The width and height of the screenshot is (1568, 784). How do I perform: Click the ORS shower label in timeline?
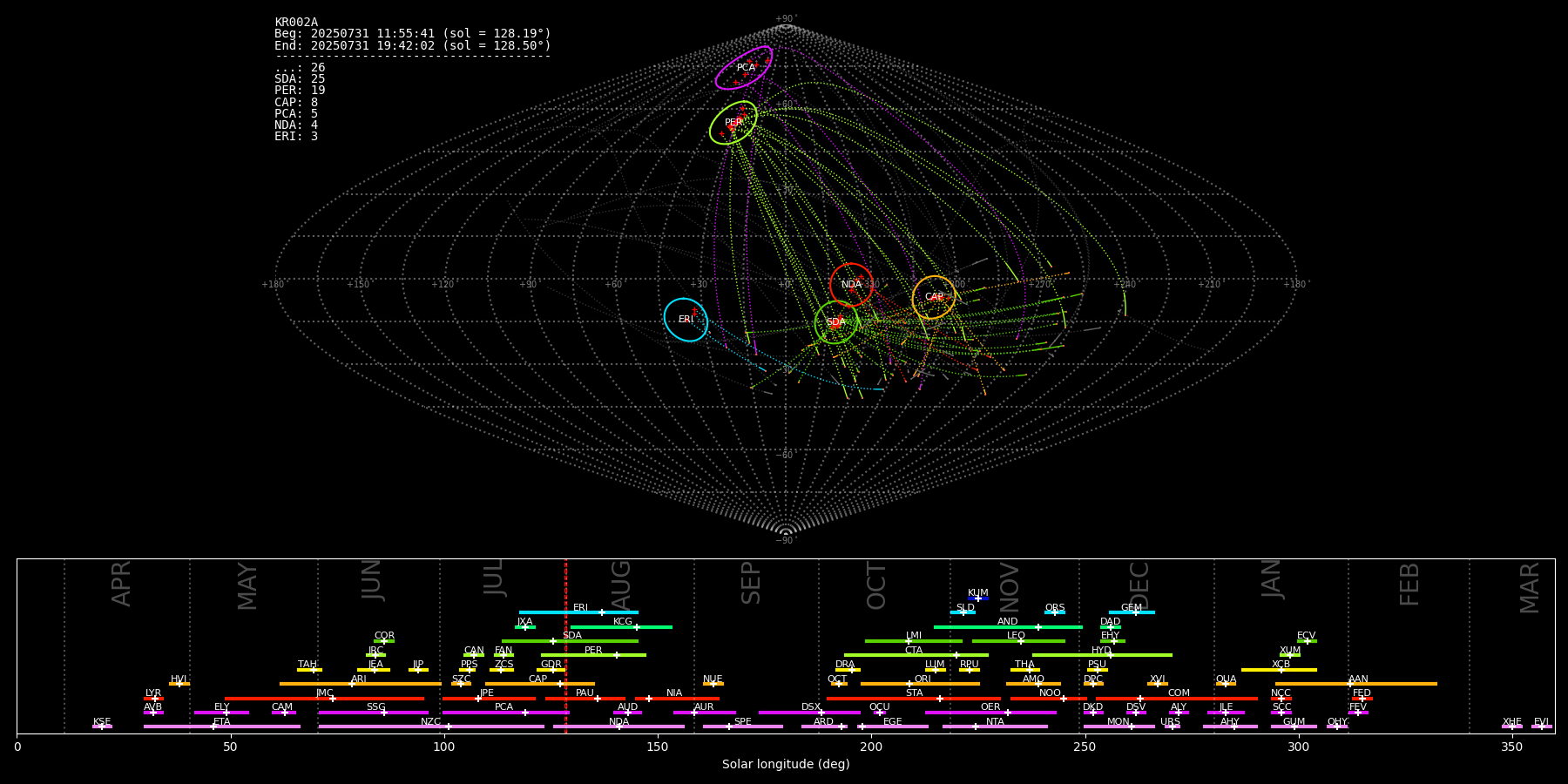point(1055,608)
